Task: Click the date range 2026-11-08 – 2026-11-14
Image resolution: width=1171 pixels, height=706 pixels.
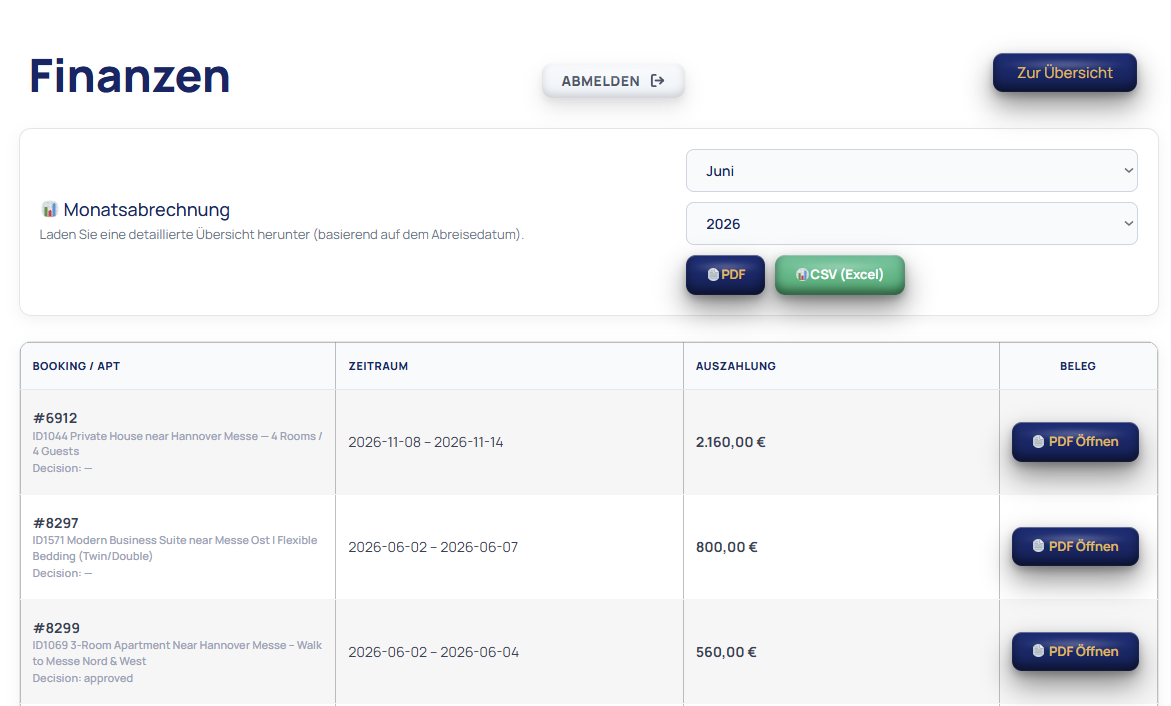Action: [426, 442]
